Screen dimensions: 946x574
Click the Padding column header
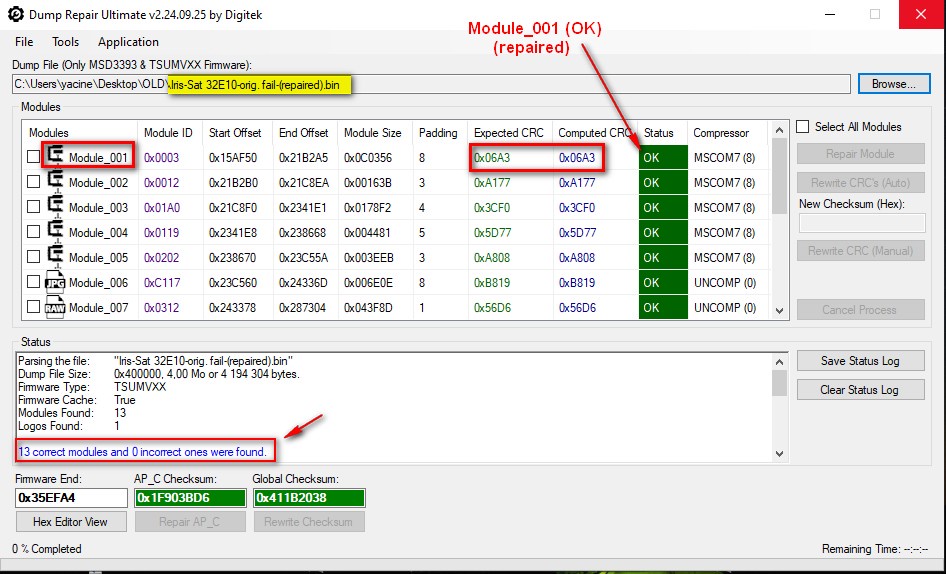(x=440, y=133)
